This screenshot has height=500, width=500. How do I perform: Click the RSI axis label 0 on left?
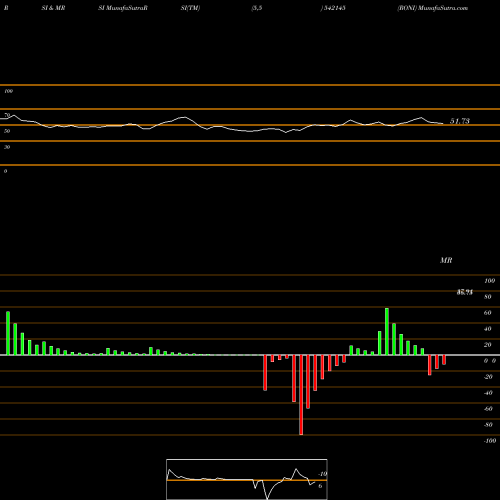(5, 171)
